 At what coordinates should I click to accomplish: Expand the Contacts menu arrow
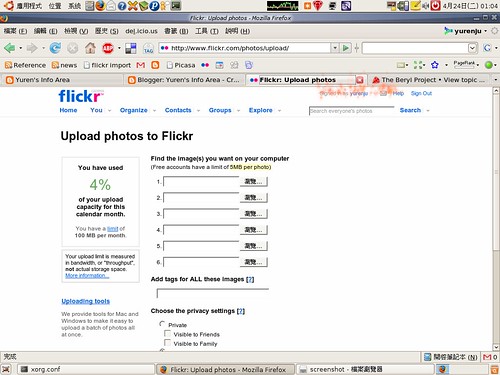[198, 111]
